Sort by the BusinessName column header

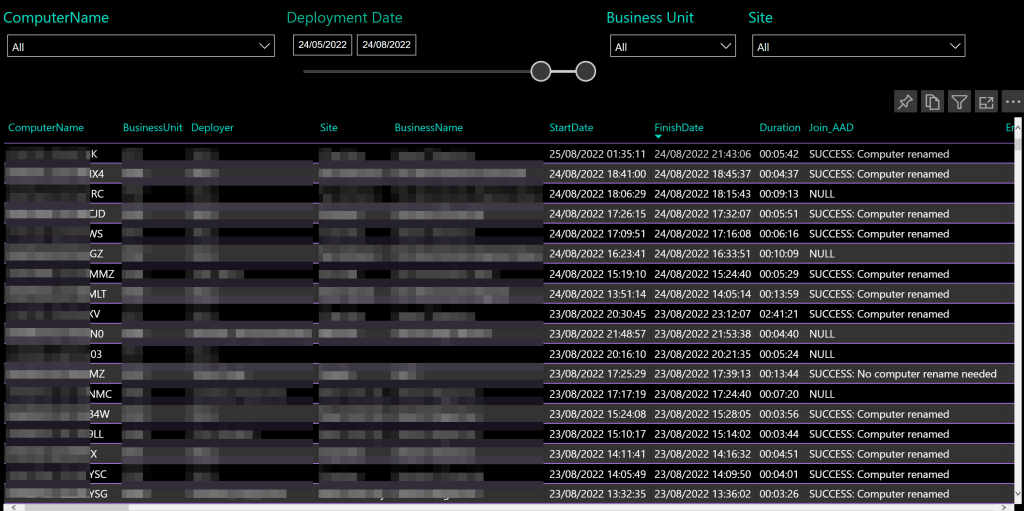[x=428, y=128]
